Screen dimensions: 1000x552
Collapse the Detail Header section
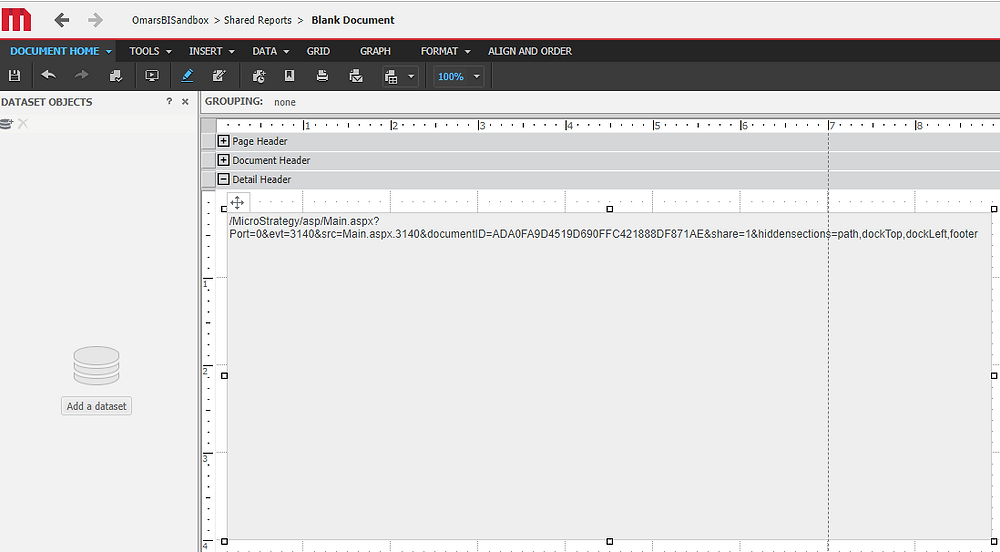coord(224,179)
